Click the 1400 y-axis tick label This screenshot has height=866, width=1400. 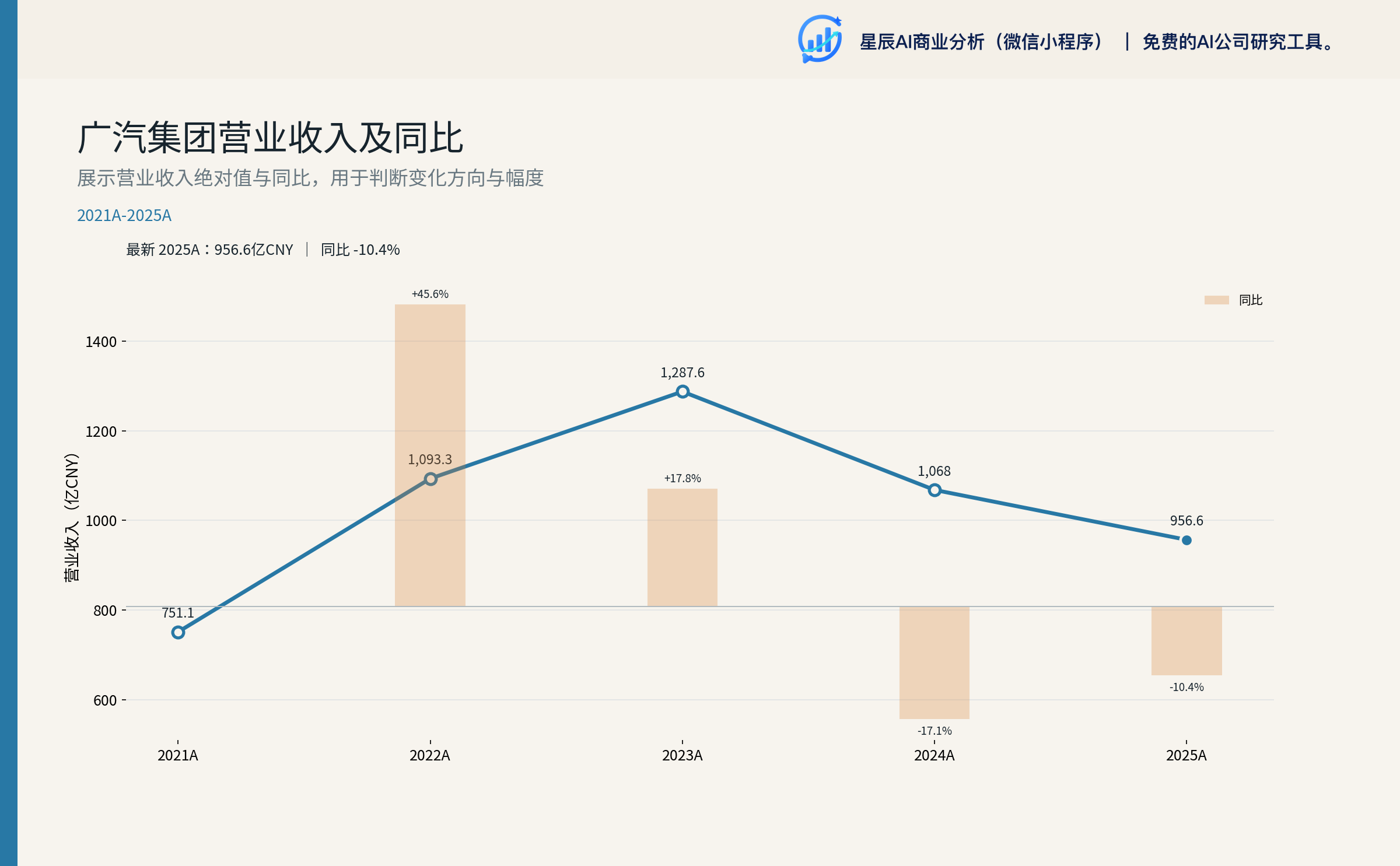101,342
